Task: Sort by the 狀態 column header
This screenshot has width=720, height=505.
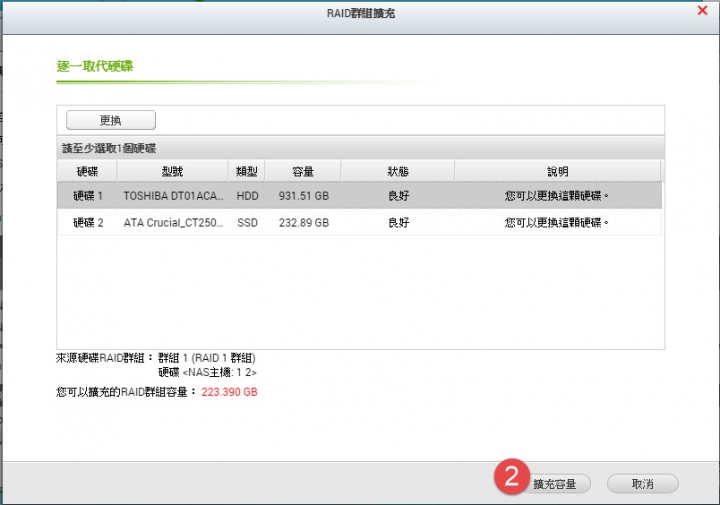Action: point(398,171)
